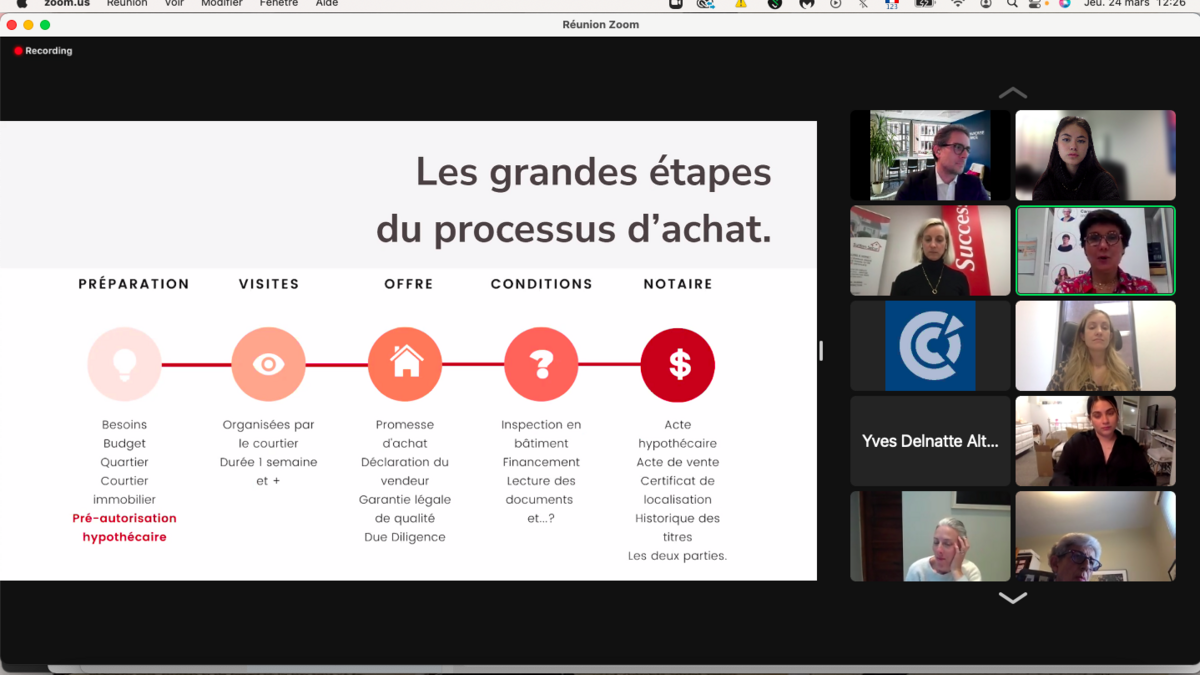Open Spotlight search magnifier in menu bar
Image resolution: width=1200 pixels, height=675 pixels.
[1012, 4]
